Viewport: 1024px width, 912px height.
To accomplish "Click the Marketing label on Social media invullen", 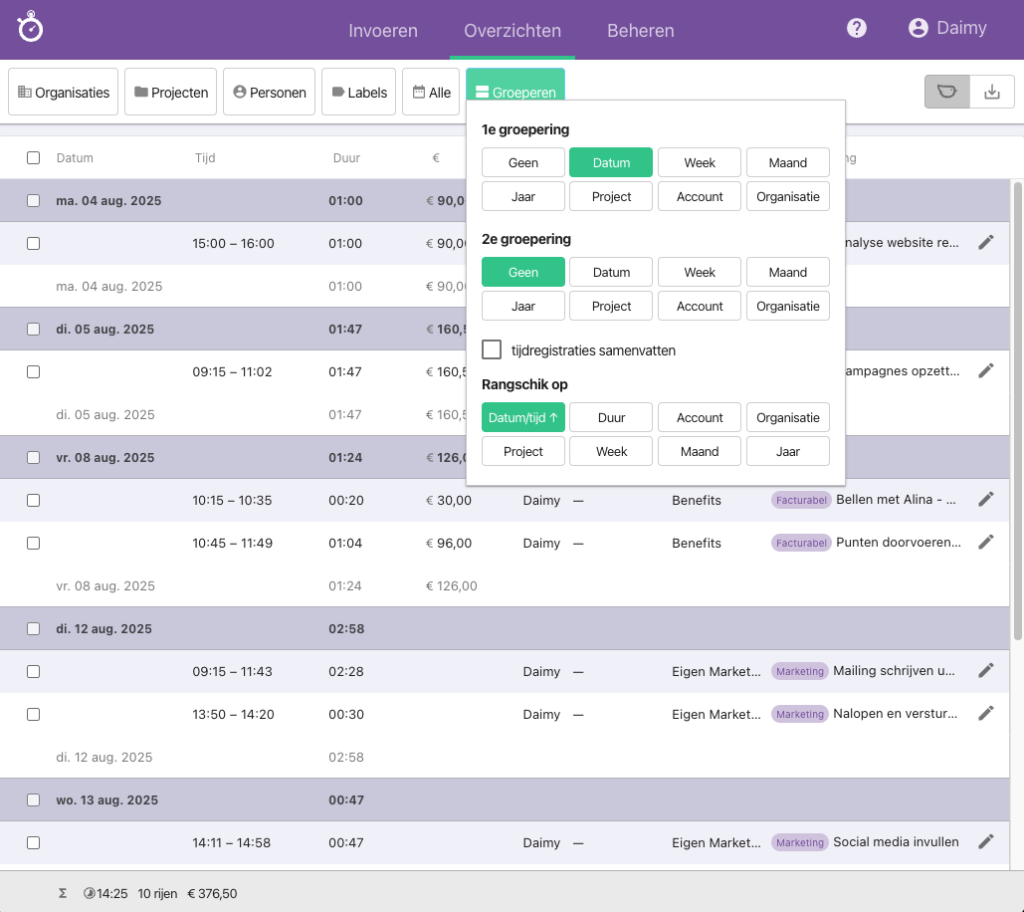I will [799, 842].
